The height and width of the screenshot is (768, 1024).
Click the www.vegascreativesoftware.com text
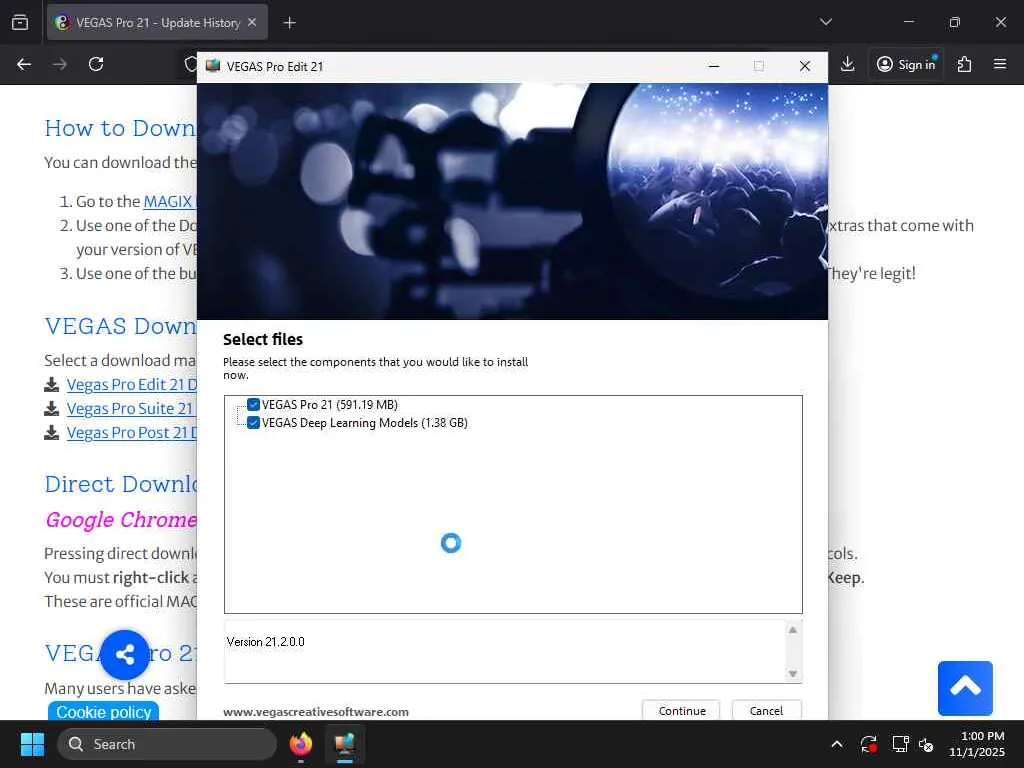coord(316,712)
